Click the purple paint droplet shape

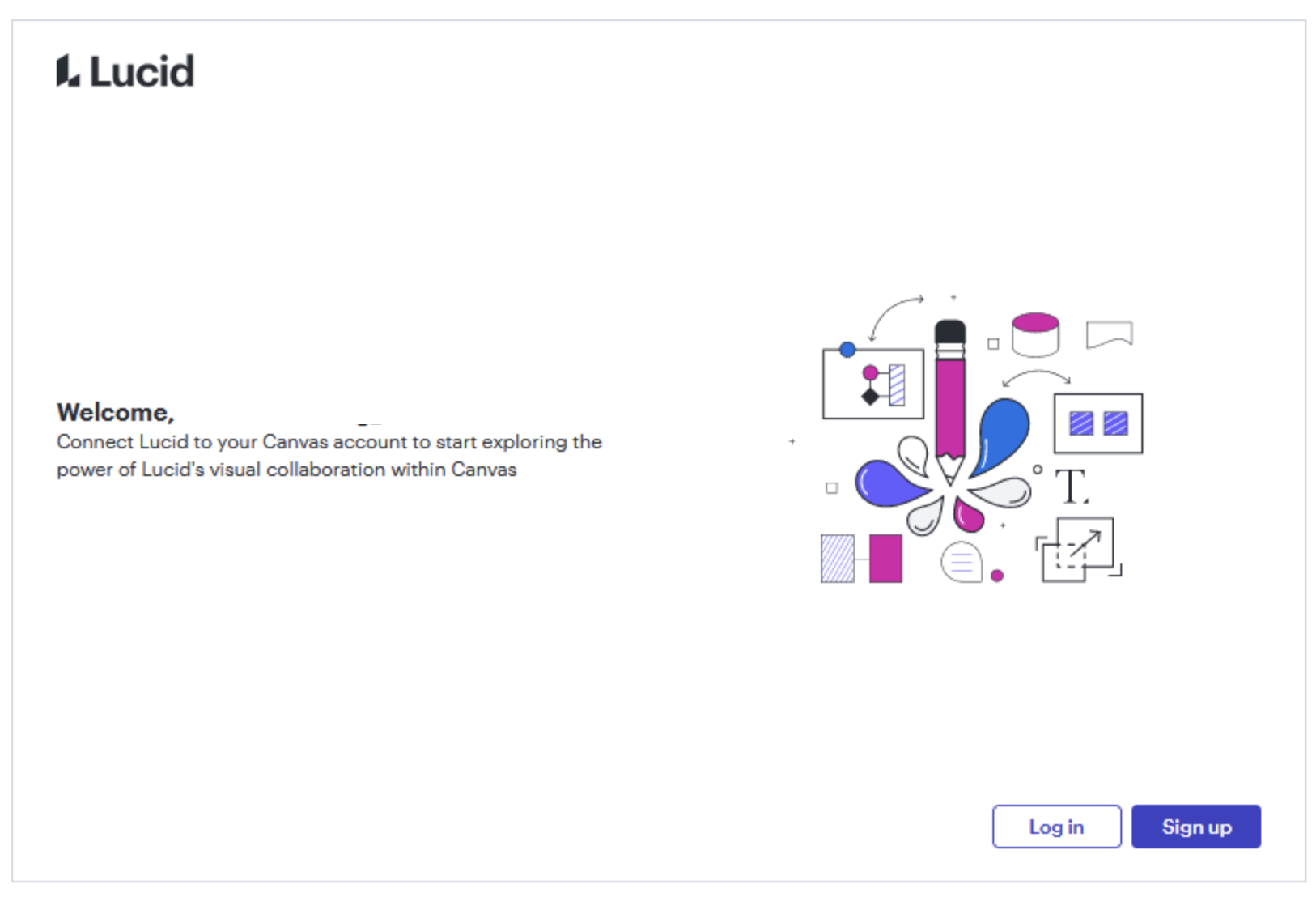(x=890, y=483)
